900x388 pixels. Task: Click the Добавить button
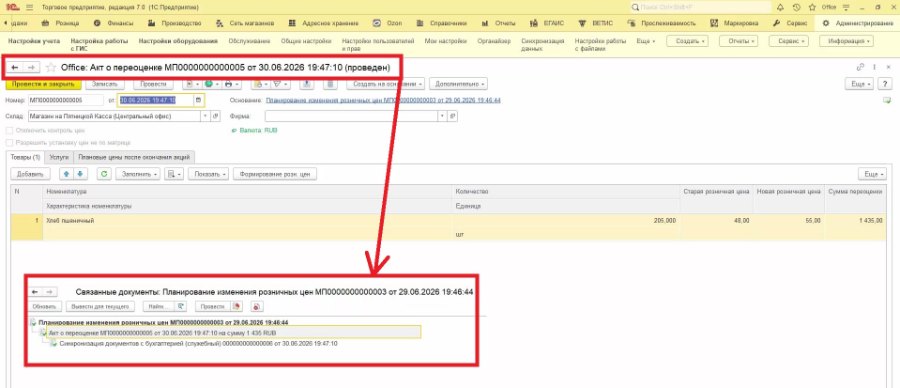tap(30, 173)
